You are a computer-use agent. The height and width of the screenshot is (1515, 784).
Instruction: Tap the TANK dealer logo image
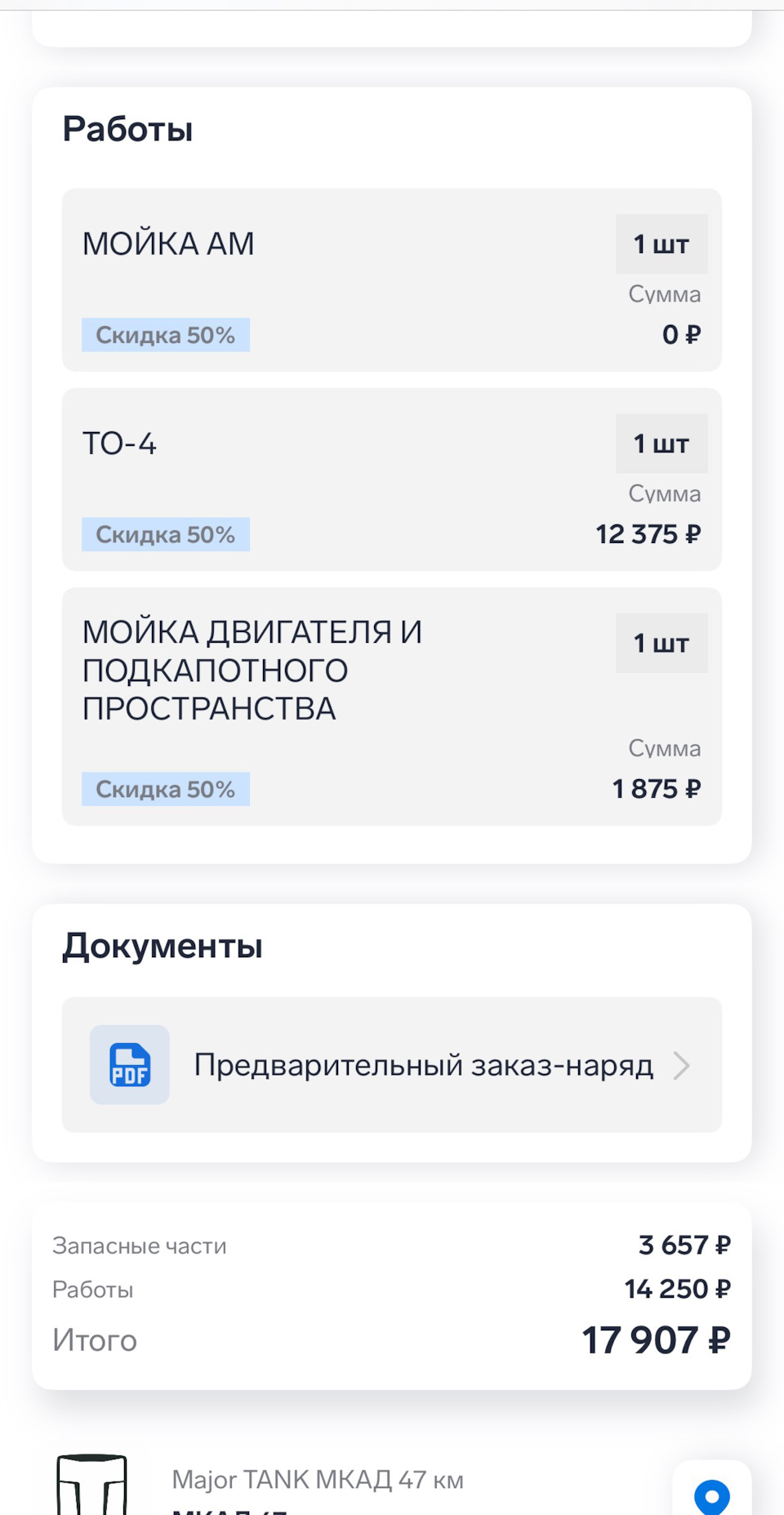(x=91, y=1486)
